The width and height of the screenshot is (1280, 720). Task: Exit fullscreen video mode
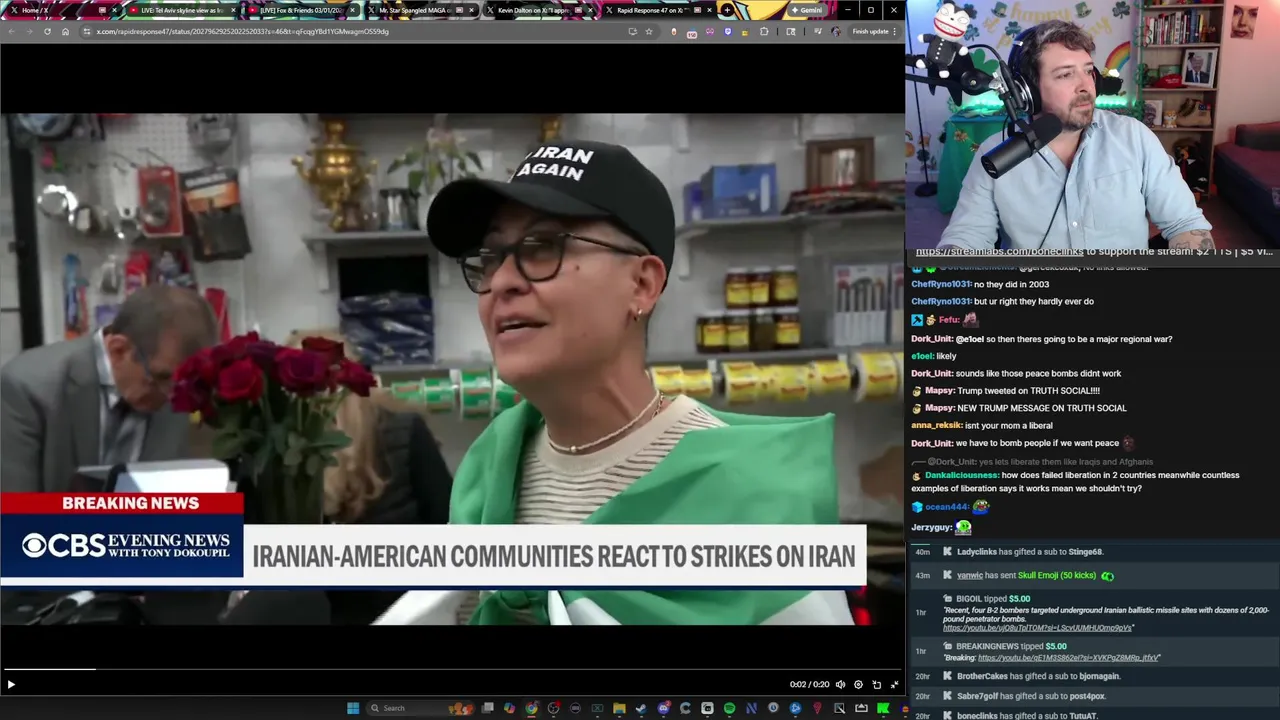pyautogui.click(x=894, y=685)
